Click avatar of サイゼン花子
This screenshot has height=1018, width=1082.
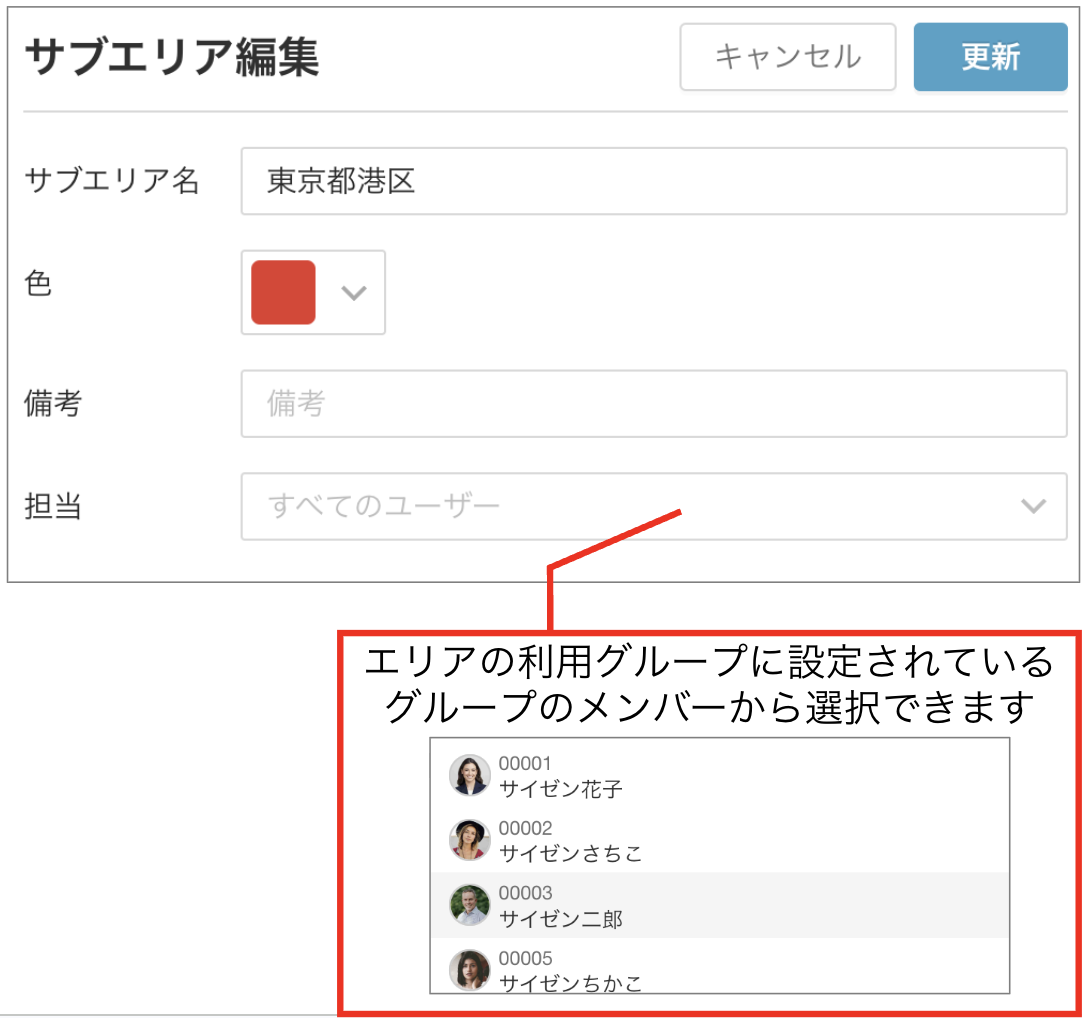tap(469, 774)
